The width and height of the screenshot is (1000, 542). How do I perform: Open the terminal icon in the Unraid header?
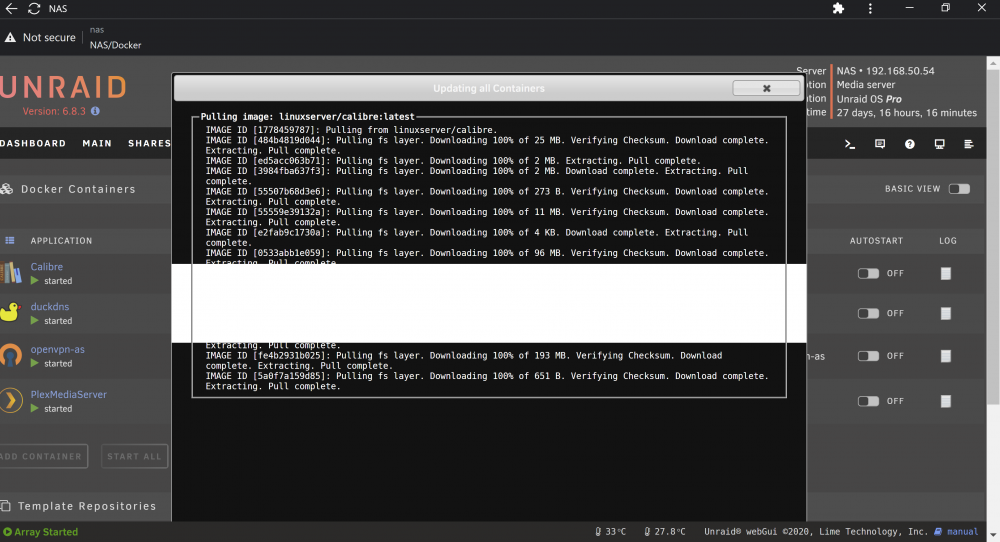click(849, 144)
